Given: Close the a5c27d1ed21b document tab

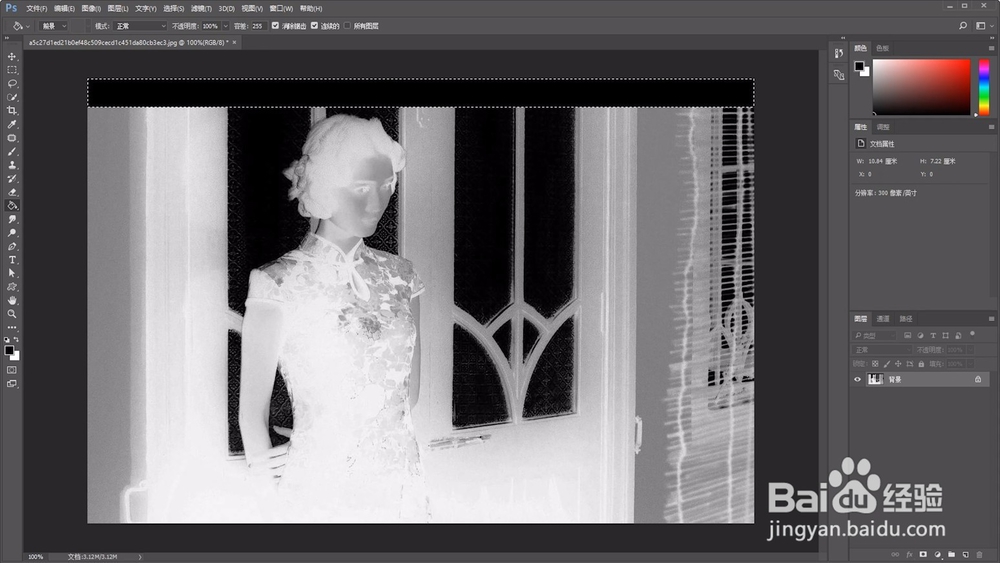Looking at the screenshot, I should pyautogui.click(x=234, y=42).
